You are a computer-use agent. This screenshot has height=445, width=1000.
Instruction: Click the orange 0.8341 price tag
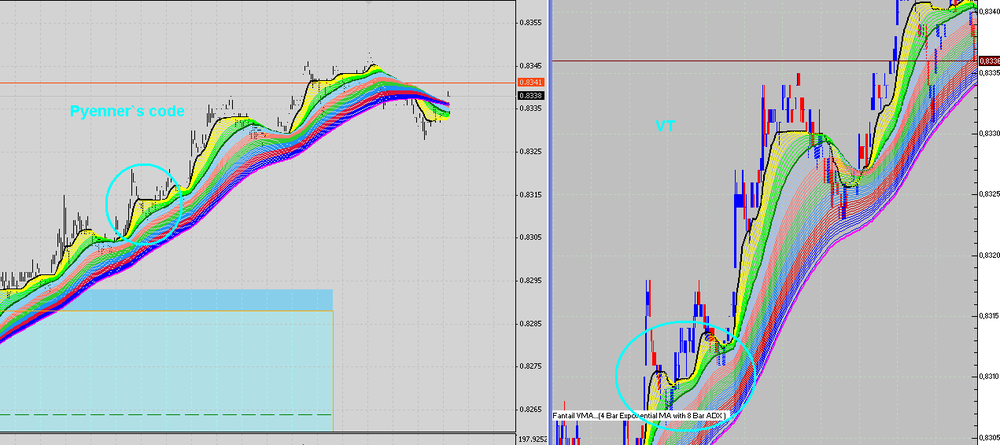pyautogui.click(x=531, y=82)
